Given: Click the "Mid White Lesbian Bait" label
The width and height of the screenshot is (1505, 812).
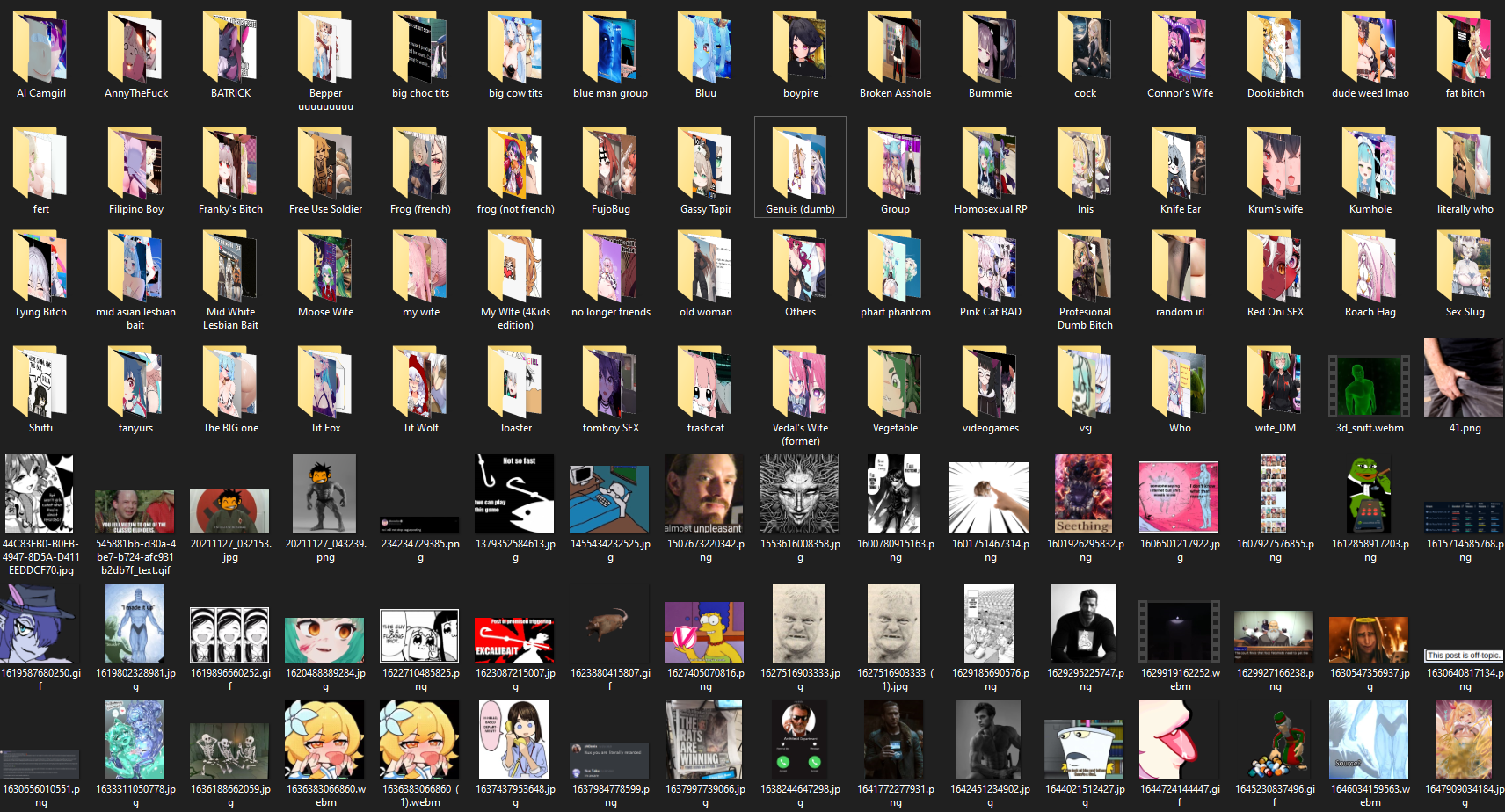Looking at the screenshot, I should (x=230, y=318).
